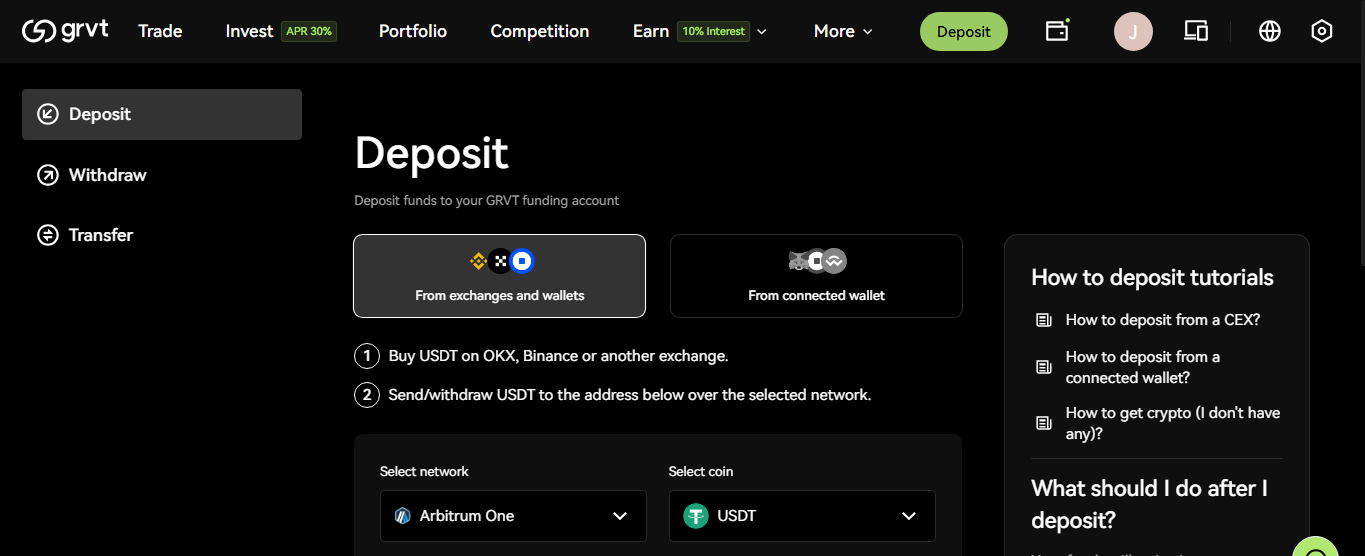The height and width of the screenshot is (556, 1365).
Task: Open the wallet icon in header
Action: coord(1057,31)
